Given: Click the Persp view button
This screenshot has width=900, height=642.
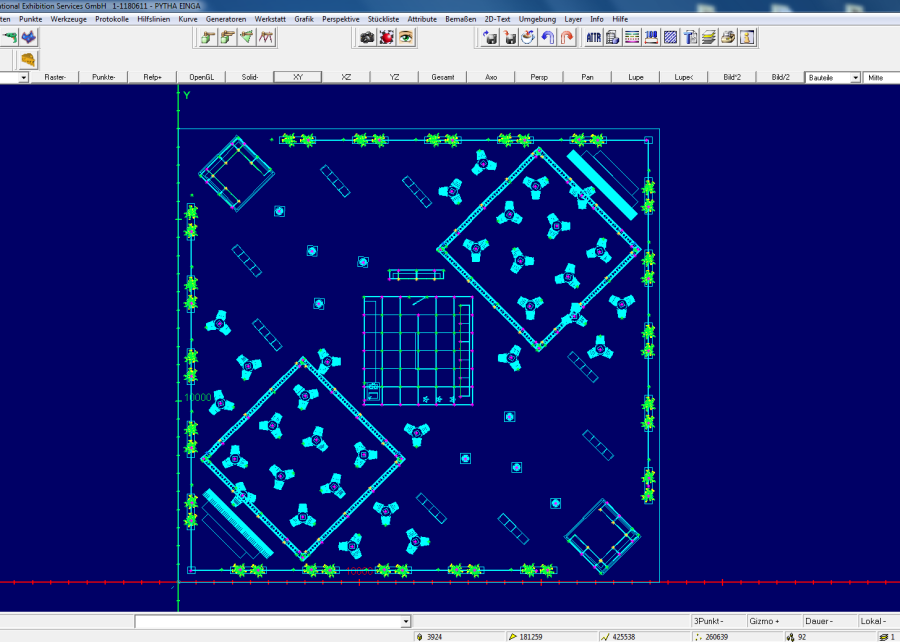Looking at the screenshot, I should (x=539, y=77).
